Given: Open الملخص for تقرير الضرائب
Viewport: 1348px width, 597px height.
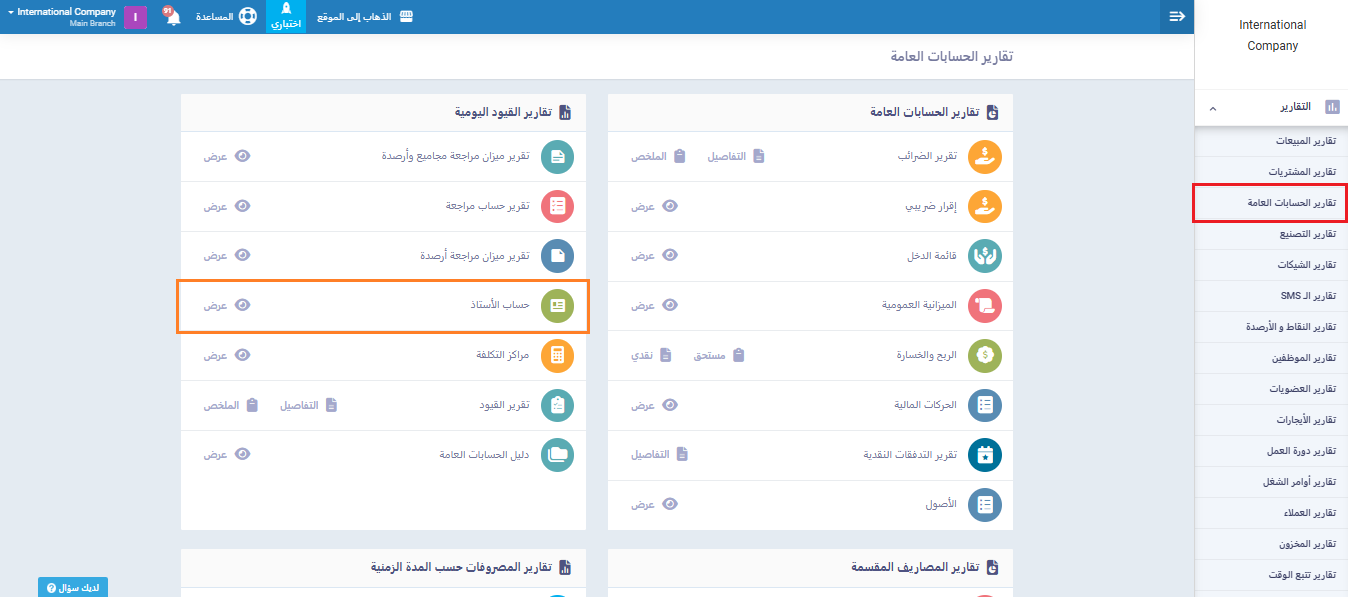Looking at the screenshot, I should (x=657, y=156).
